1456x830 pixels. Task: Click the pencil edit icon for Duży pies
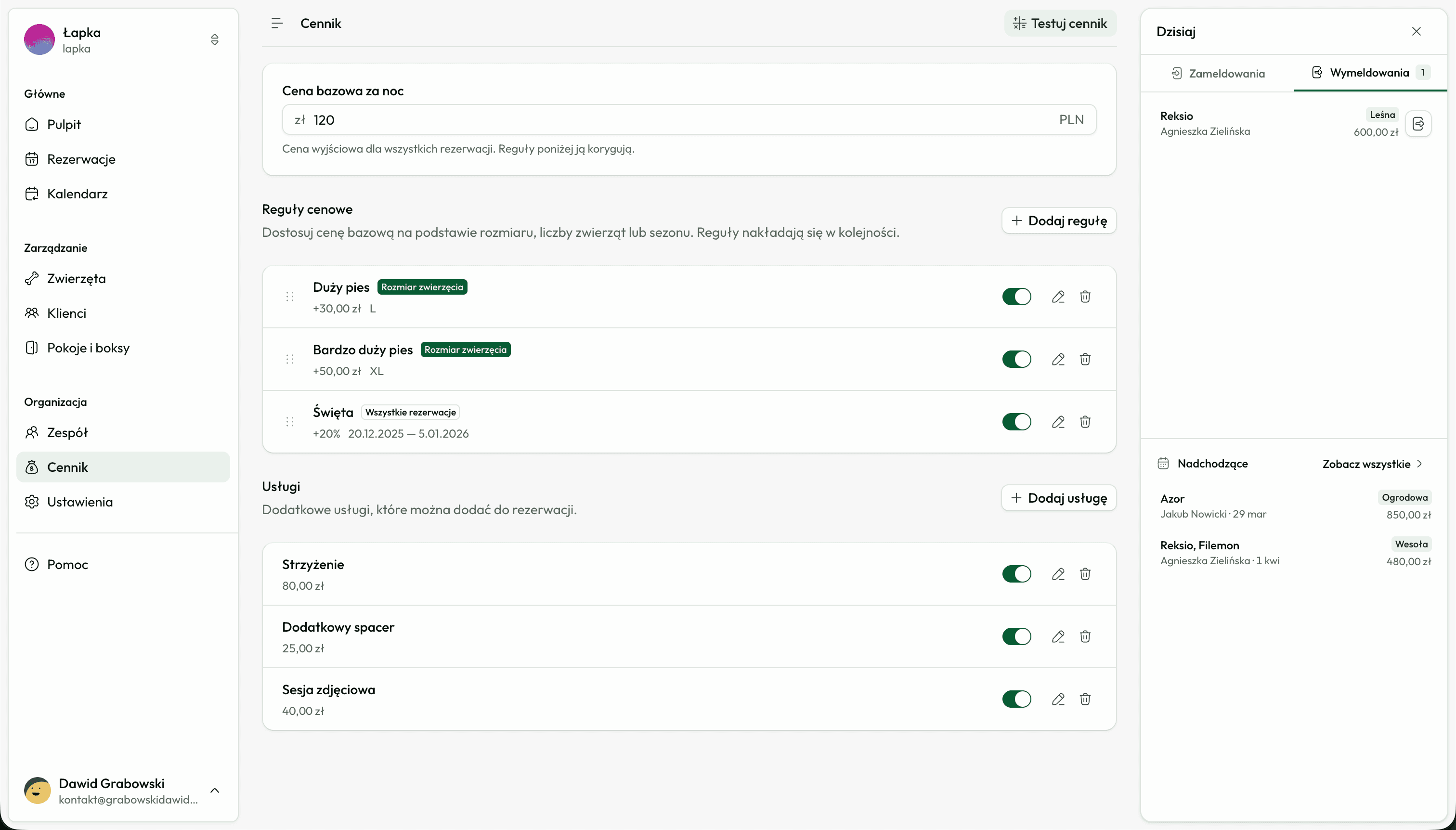point(1058,297)
